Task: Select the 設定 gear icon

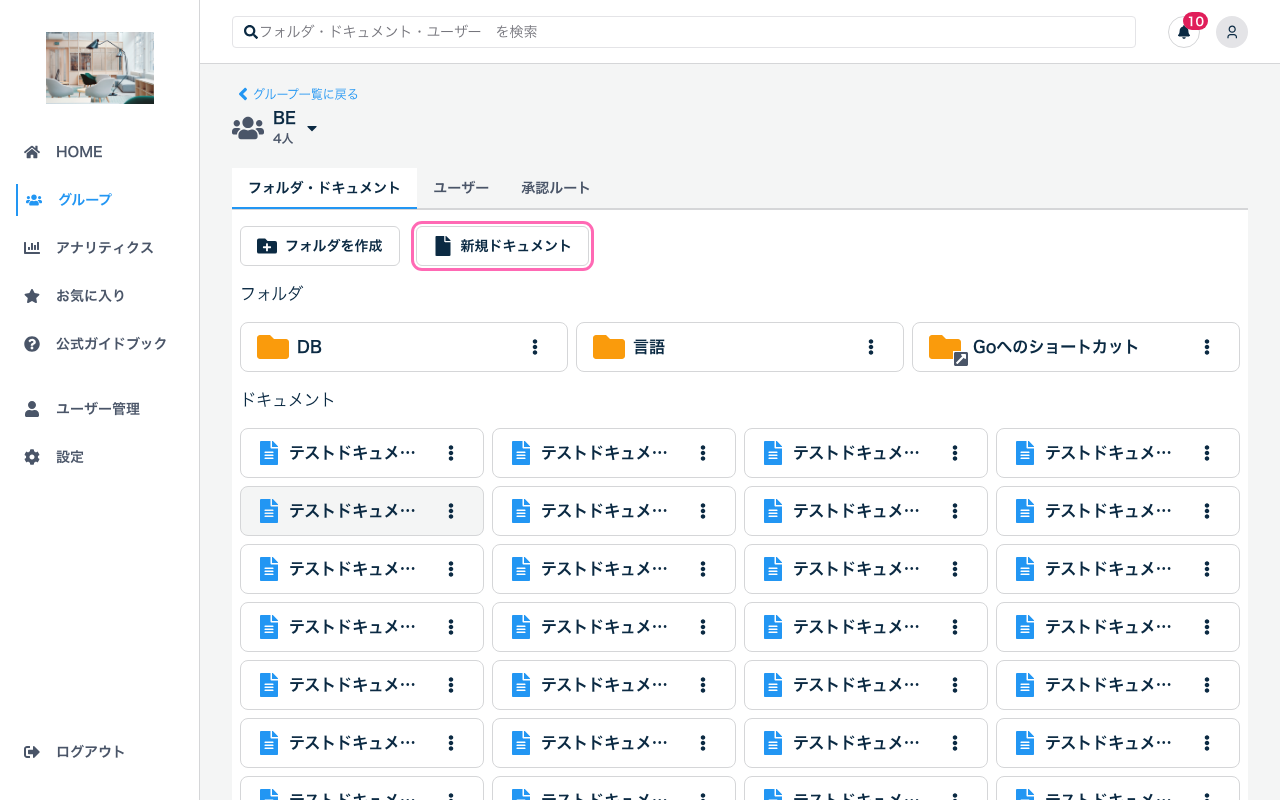Action: (x=33, y=456)
